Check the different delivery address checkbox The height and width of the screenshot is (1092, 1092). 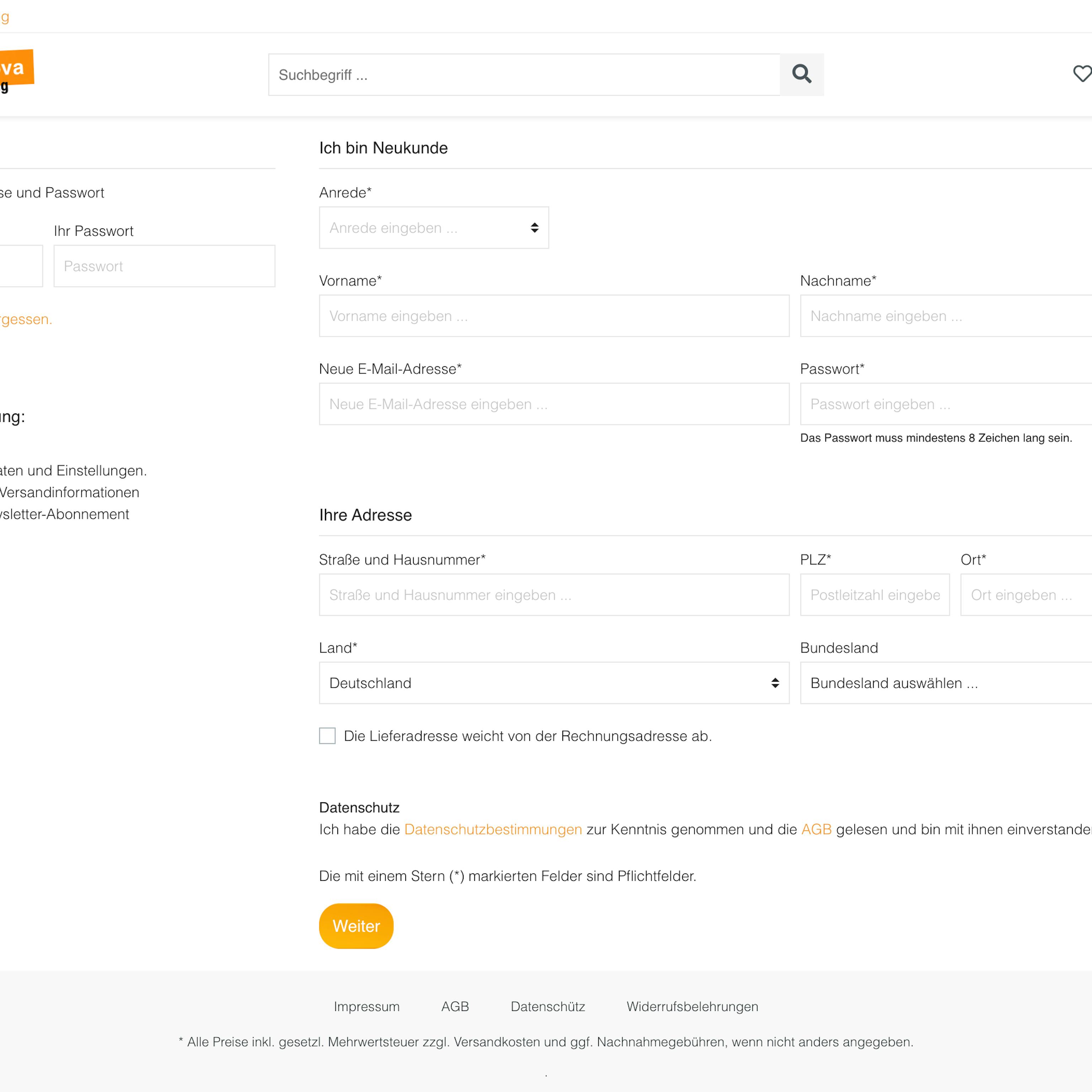tap(327, 735)
